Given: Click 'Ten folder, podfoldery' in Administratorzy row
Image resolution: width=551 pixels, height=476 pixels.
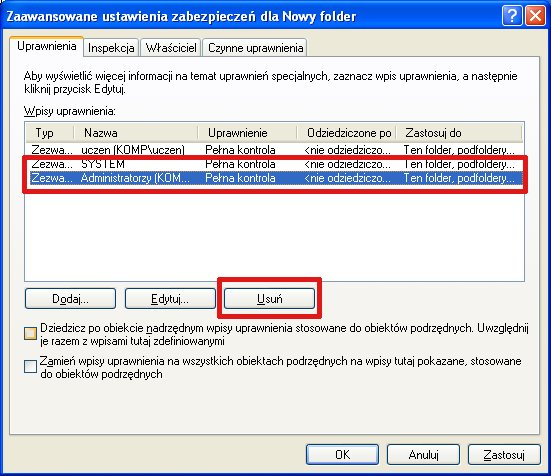Looking at the screenshot, I should tap(459, 178).
